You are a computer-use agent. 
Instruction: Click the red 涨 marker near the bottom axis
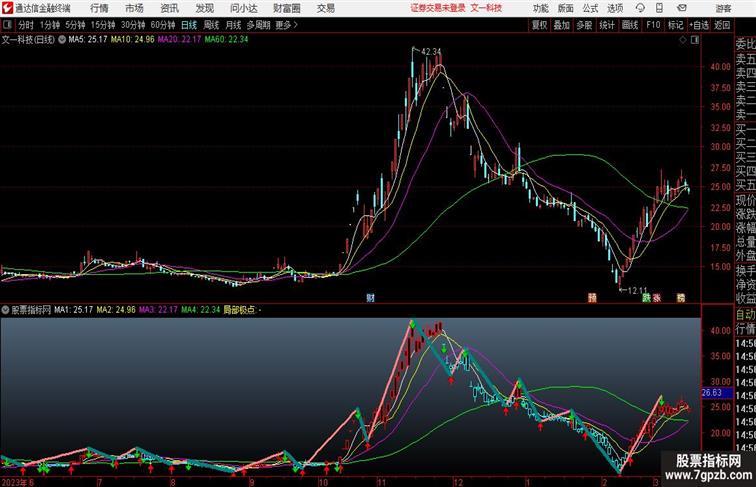(x=657, y=298)
